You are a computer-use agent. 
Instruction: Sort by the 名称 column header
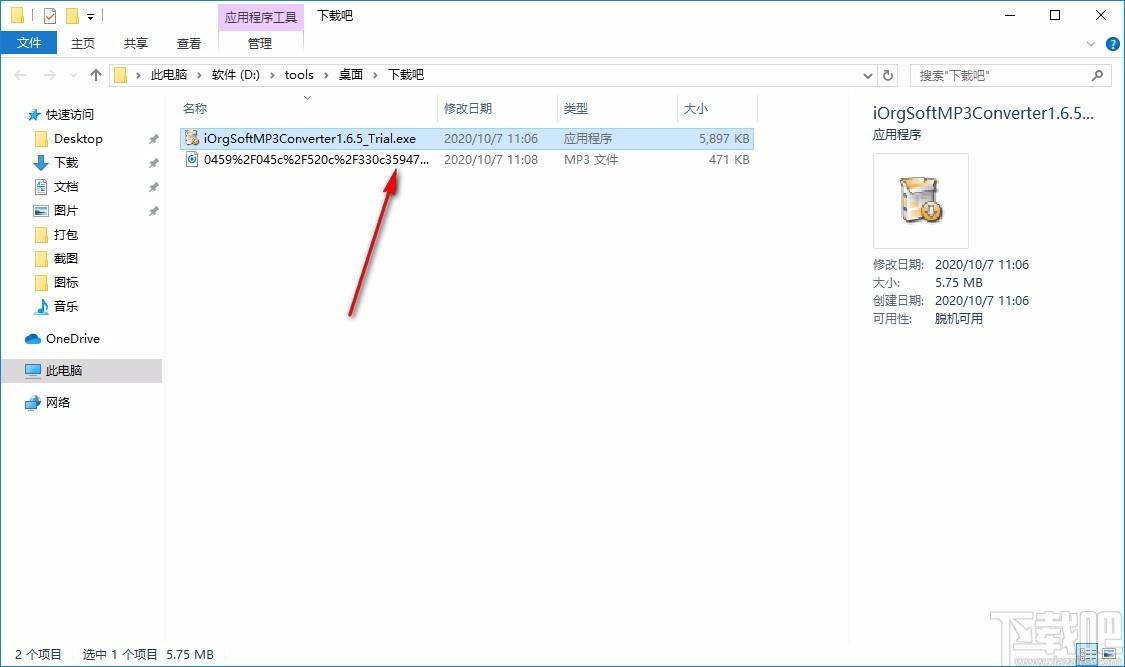coord(195,108)
